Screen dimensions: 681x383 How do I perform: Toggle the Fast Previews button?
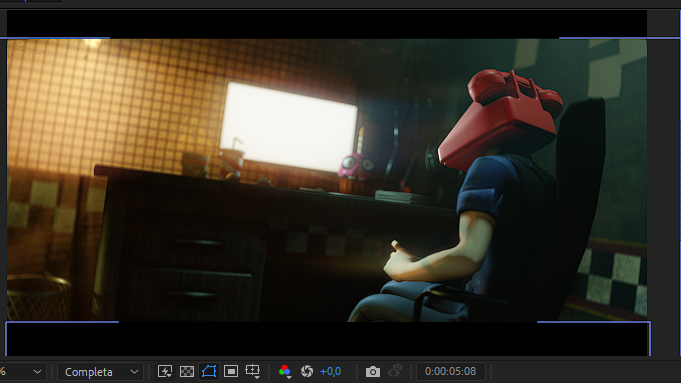pos(165,371)
